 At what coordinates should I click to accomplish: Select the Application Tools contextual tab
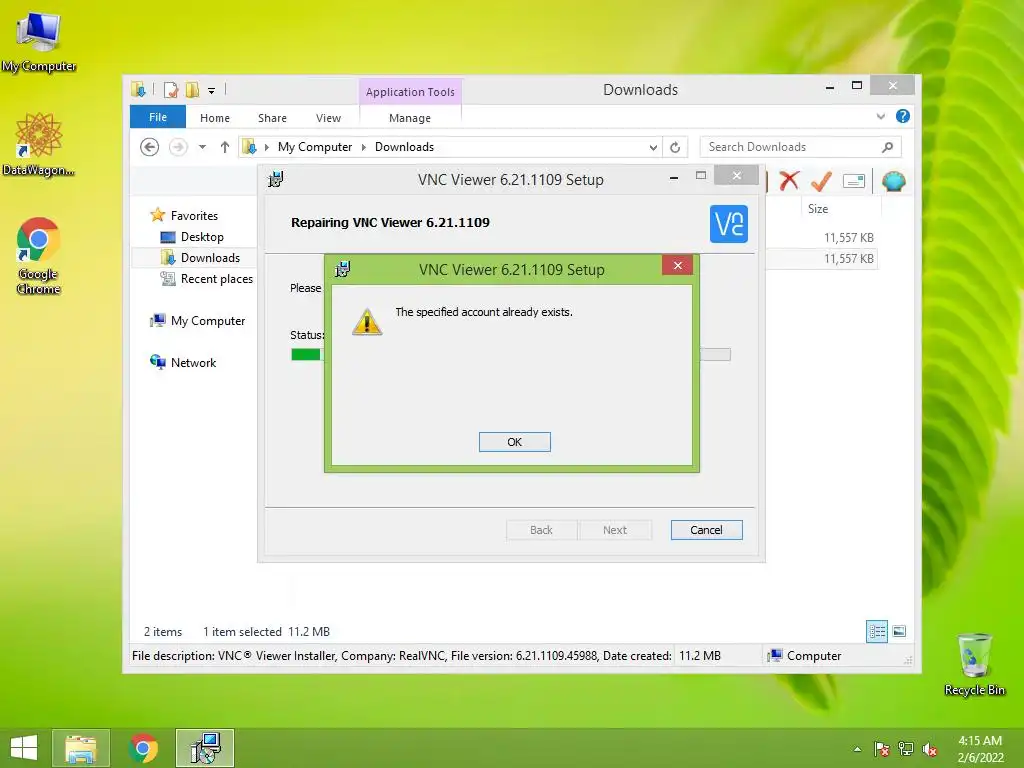click(x=410, y=92)
